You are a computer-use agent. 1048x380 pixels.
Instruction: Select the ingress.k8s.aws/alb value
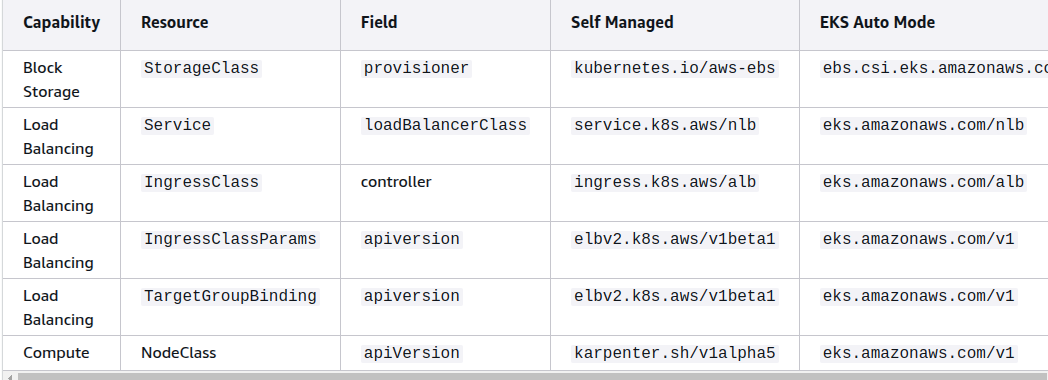pyautogui.click(x=665, y=182)
